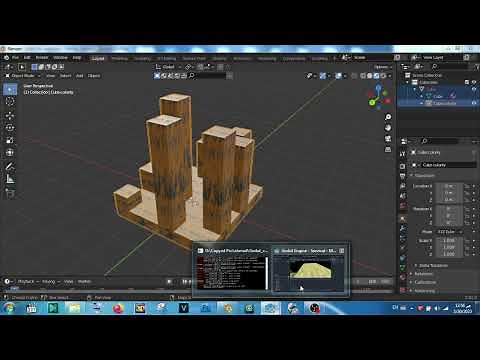Switch to wireframe viewport shading
This screenshot has width=480, height=360.
pos(363,76)
